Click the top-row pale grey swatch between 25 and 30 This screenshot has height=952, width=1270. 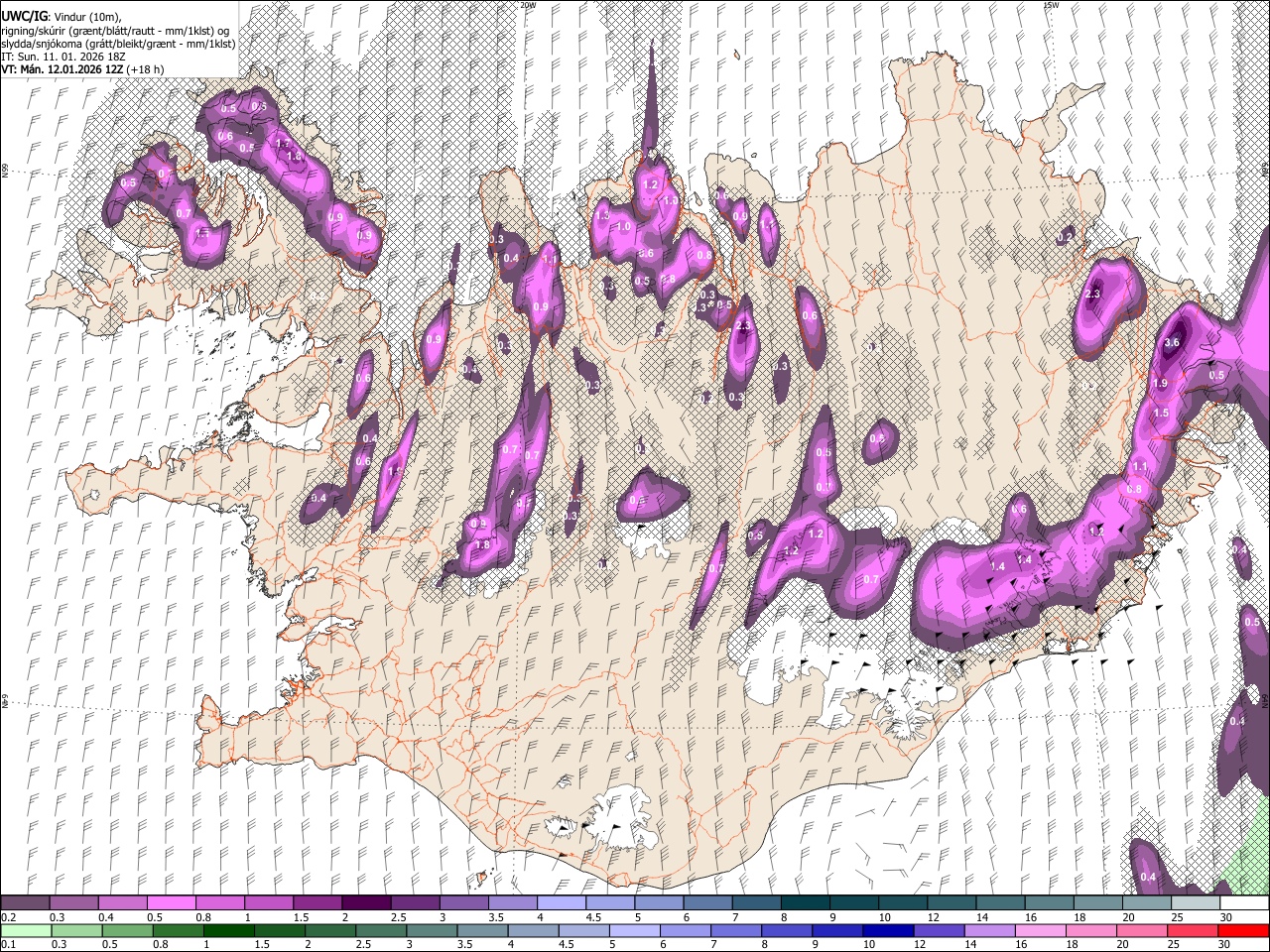tap(1197, 903)
